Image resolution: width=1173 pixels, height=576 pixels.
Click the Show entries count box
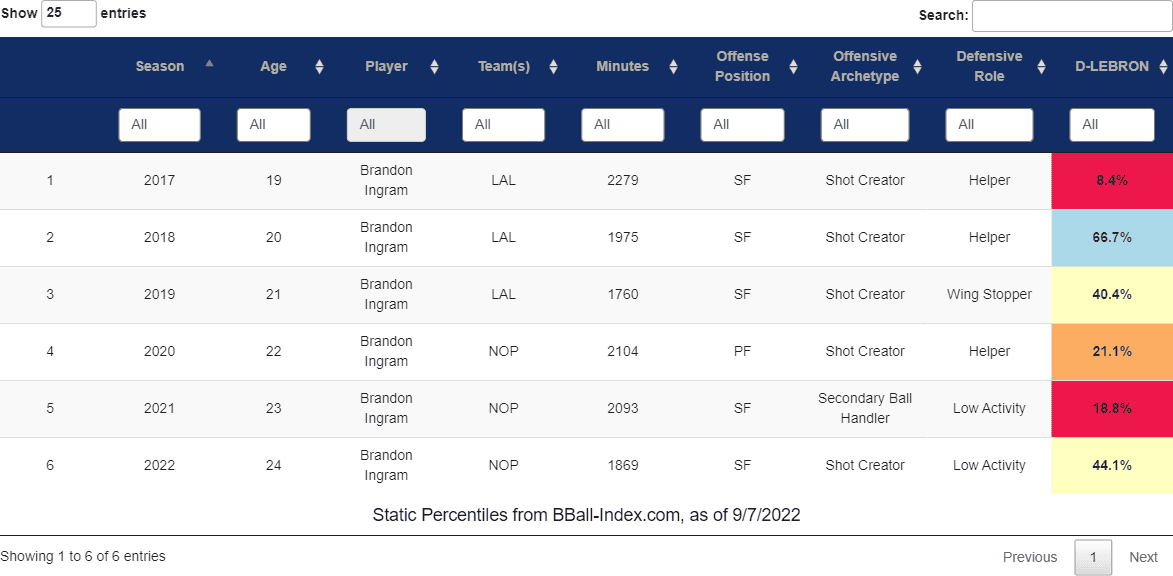tap(69, 13)
